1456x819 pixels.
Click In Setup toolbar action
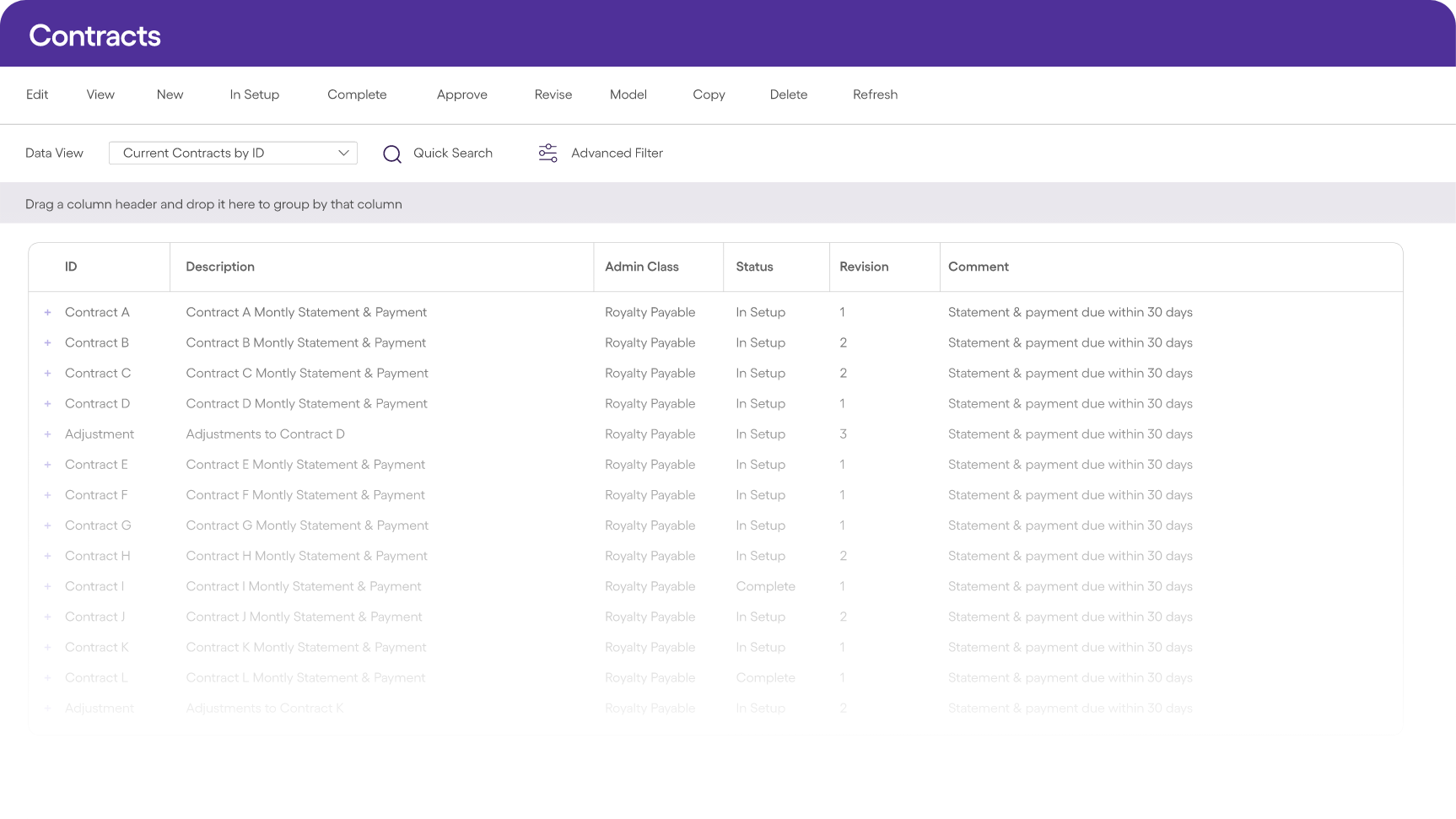click(255, 94)
